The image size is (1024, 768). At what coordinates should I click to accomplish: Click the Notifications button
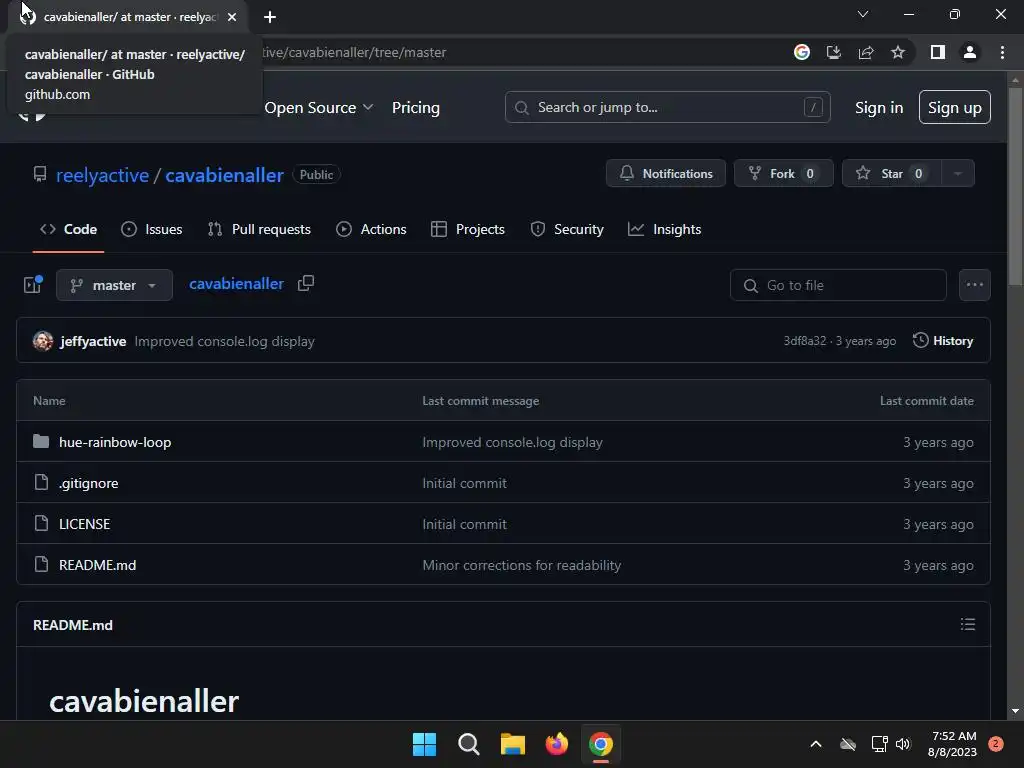(x=665, y=174)
